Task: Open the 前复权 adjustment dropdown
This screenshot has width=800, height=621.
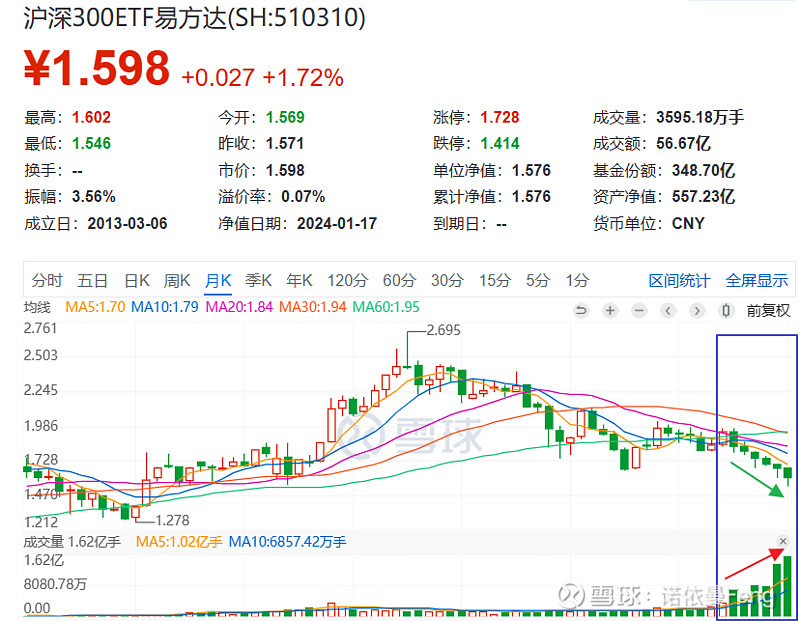Action: [768, 310]
